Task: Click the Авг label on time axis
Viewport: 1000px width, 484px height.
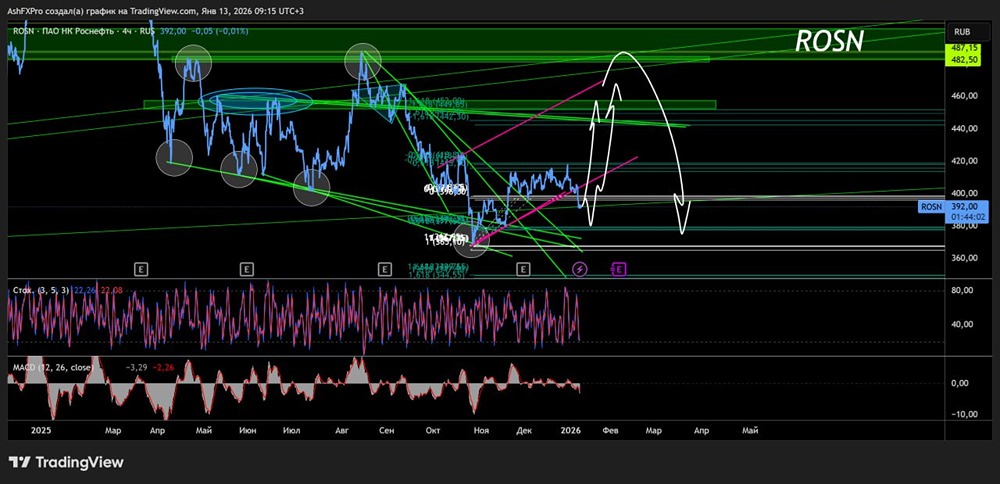Action: click(342, 431)
